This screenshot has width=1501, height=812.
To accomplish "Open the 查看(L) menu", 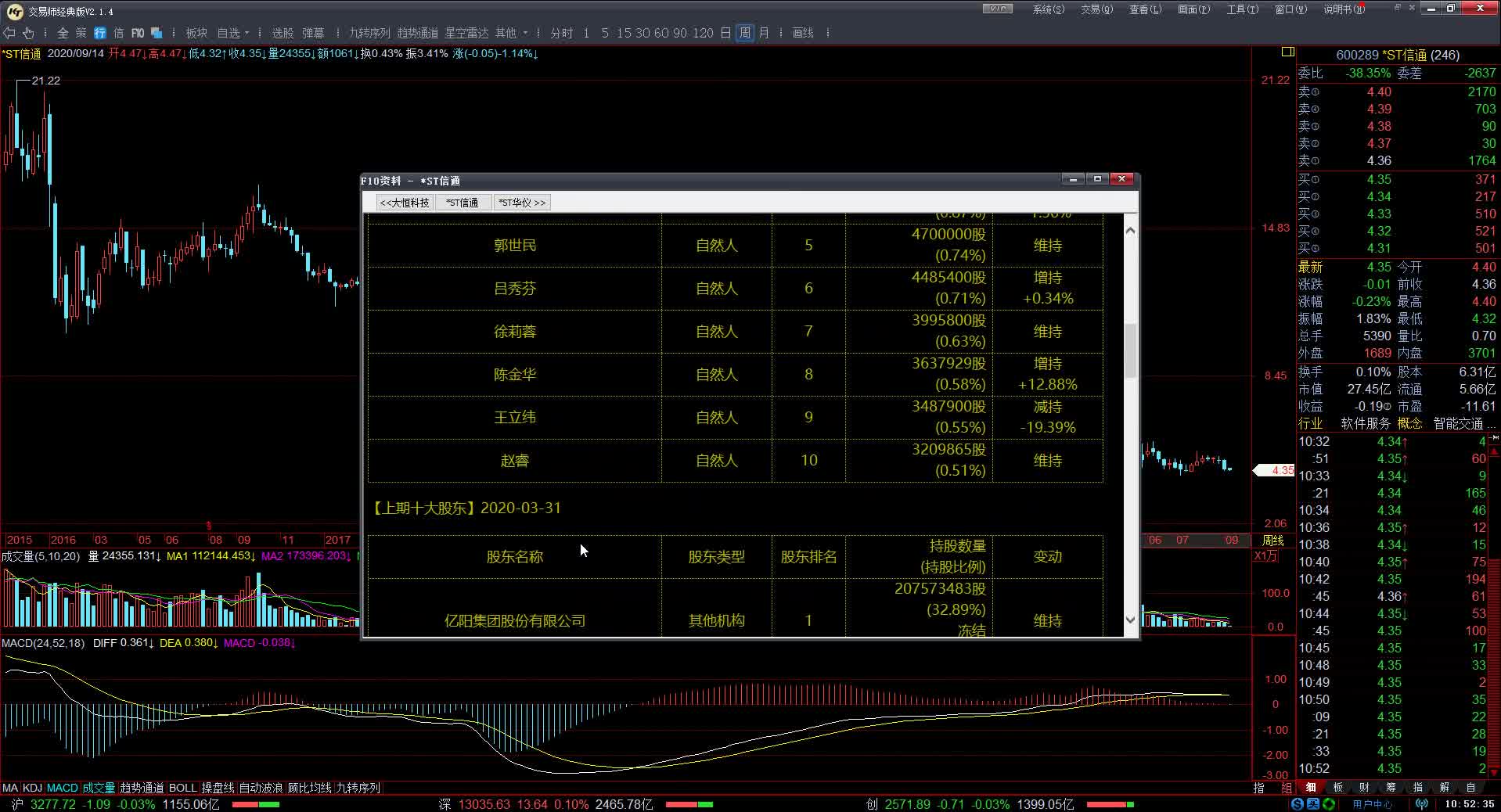I will tap(1145, 9).
